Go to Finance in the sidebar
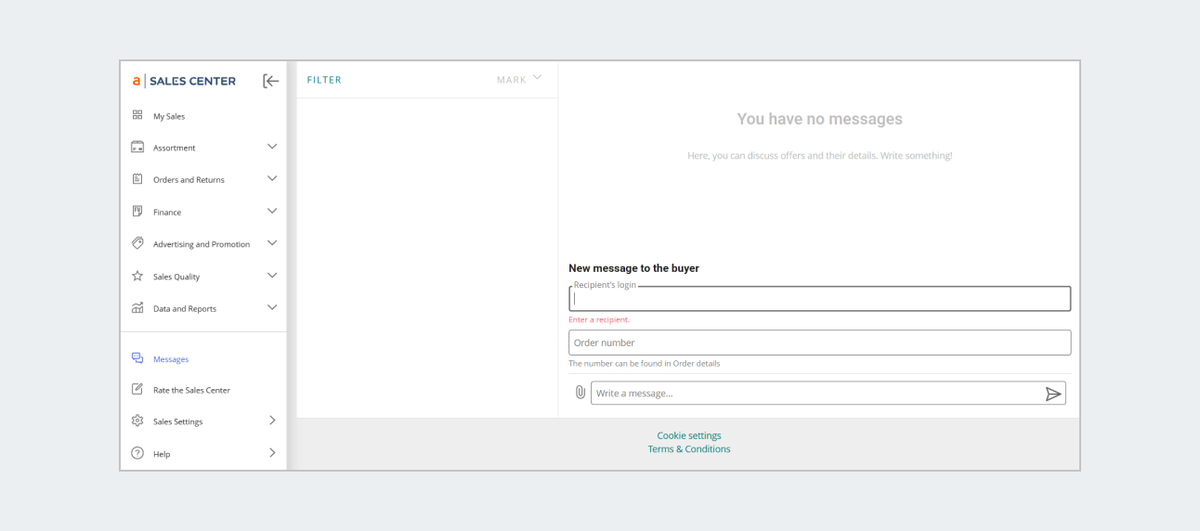The height and width of the screenshot is (531, 1200). click(x=167, y=212)
